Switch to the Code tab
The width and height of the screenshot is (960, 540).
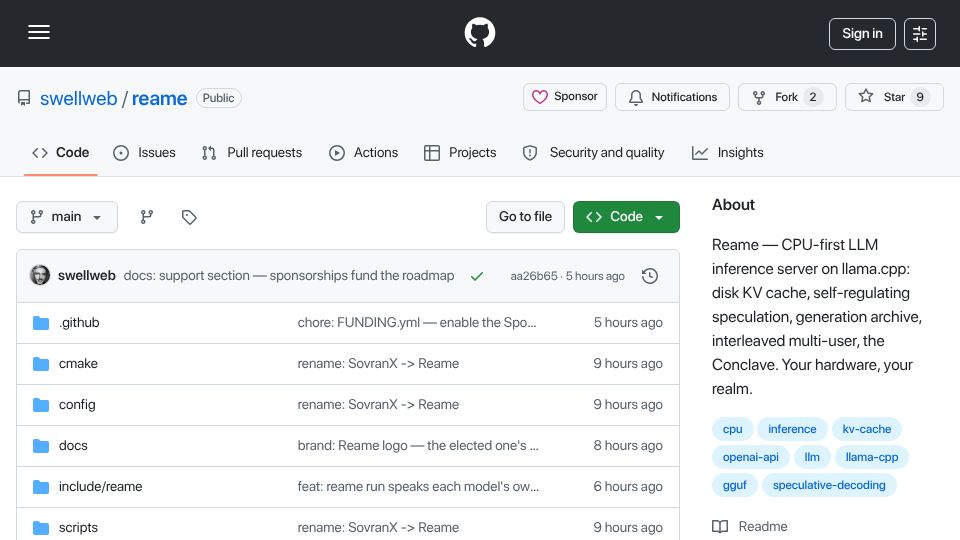click(x=61, y=152)
